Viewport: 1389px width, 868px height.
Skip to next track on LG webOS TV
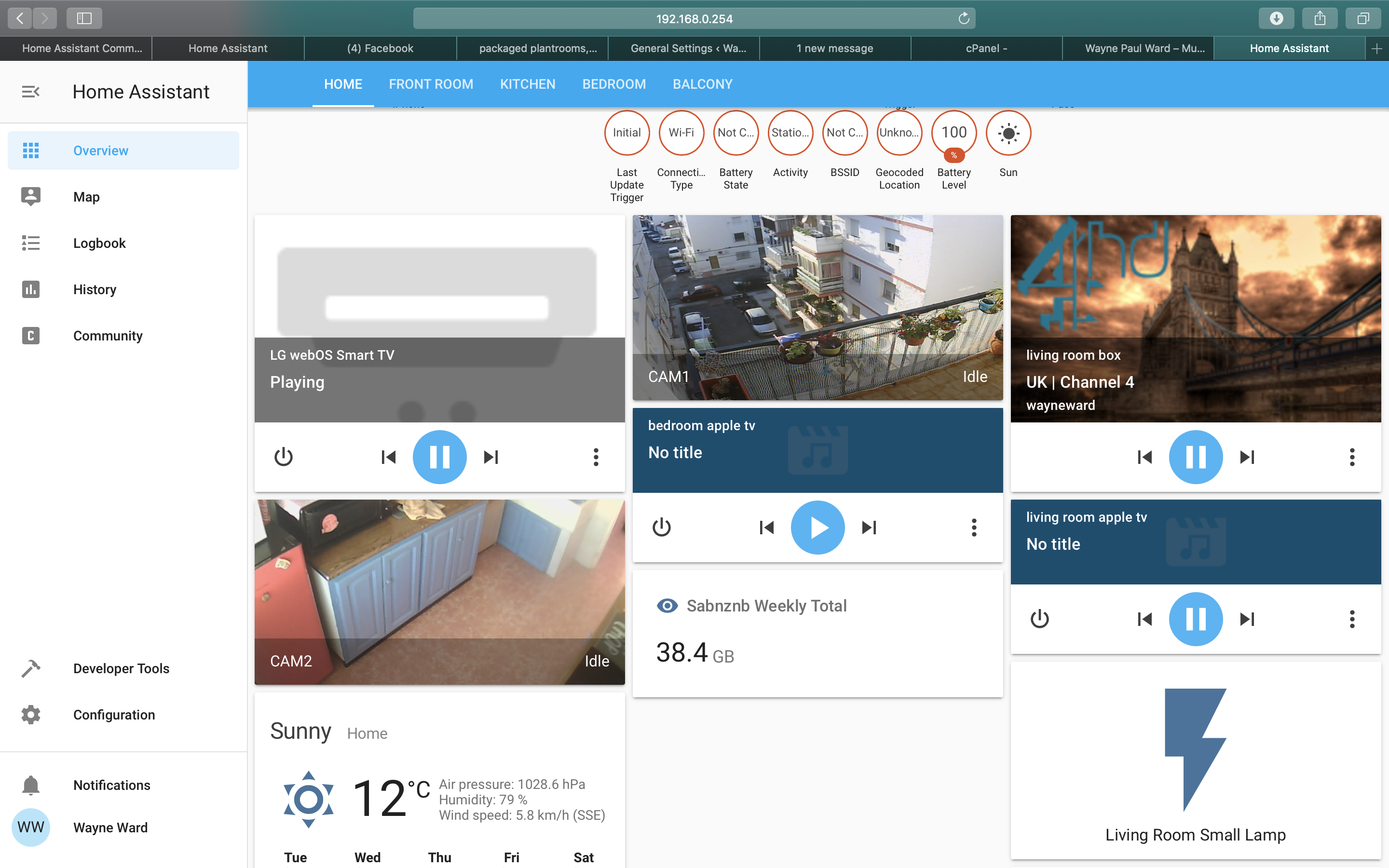click(x=491, y=457)
